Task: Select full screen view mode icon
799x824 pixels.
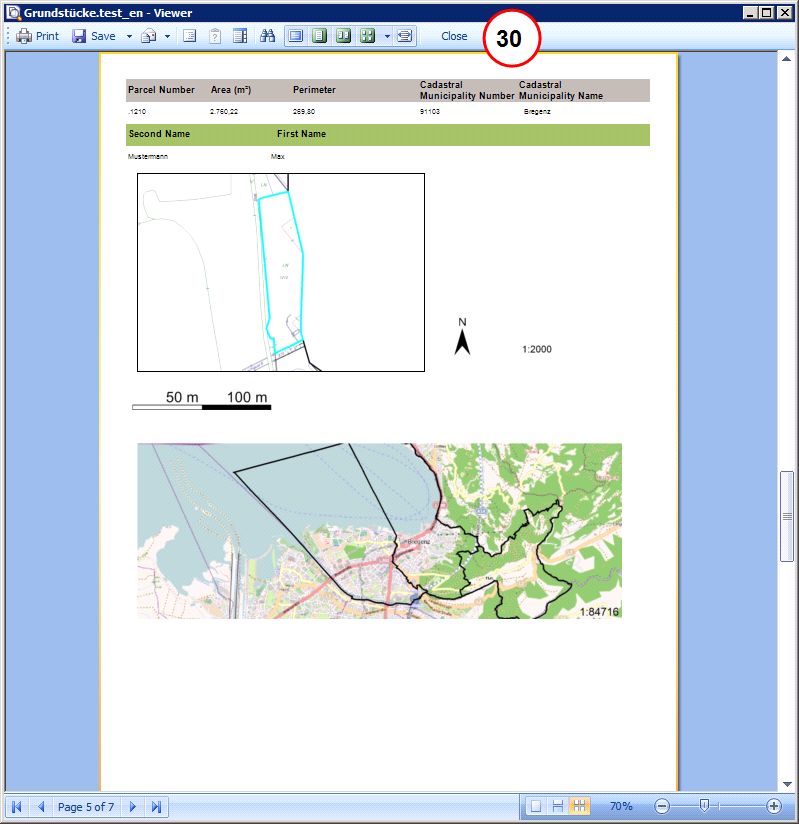Action: [296, 36]
